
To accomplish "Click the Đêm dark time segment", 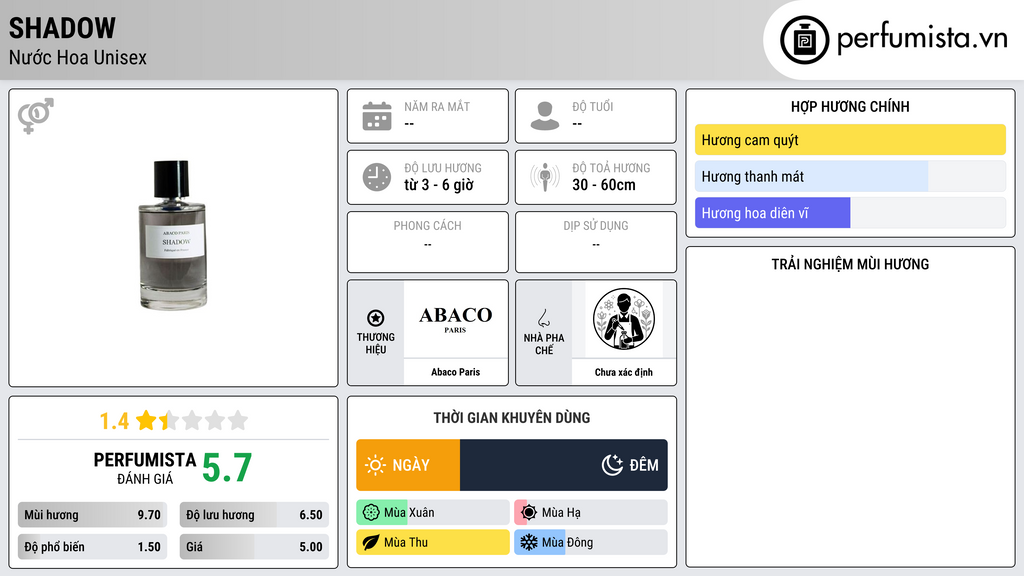I will pos(564,465).
